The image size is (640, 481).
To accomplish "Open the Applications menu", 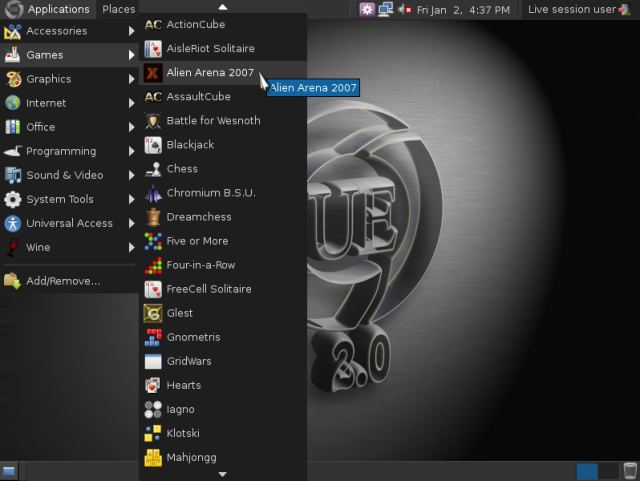I will click(x=48, y=9).
